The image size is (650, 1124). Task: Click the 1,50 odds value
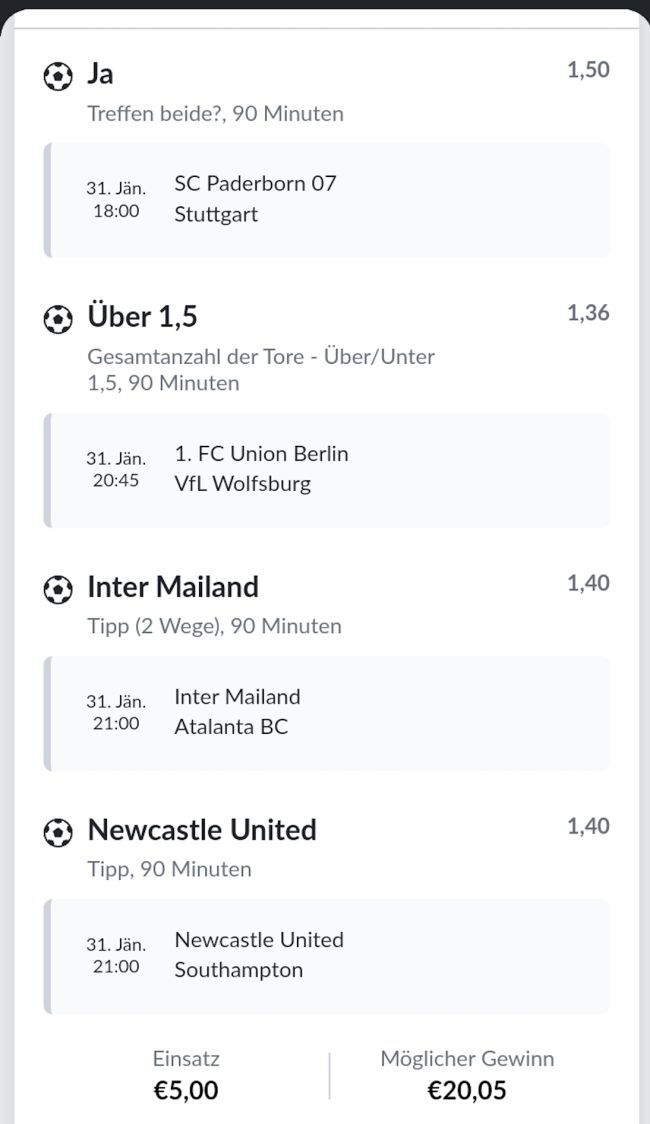point(588,70)
